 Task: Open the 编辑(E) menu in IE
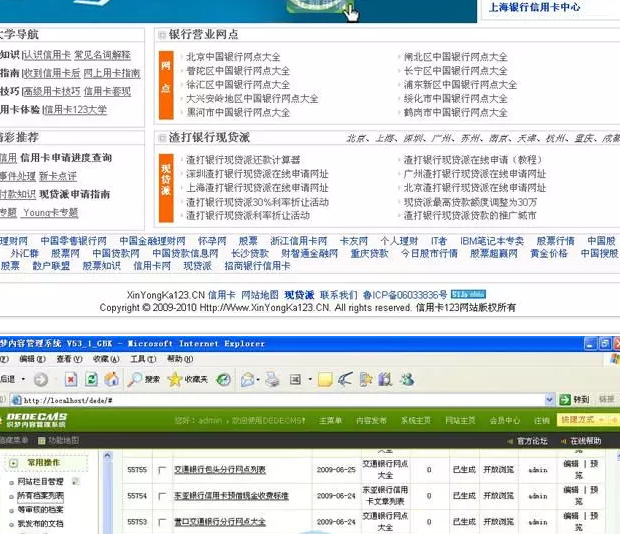coord(32,359)
